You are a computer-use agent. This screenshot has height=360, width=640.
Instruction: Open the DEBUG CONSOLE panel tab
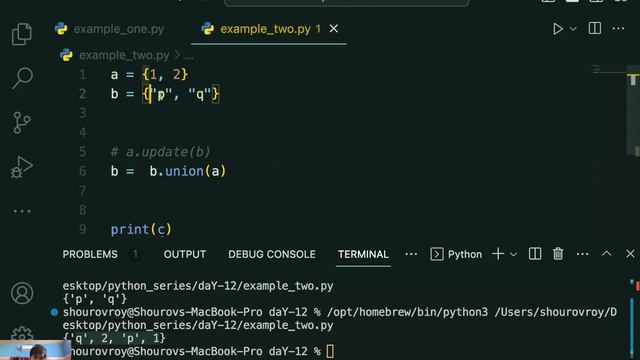click(272, 254)
